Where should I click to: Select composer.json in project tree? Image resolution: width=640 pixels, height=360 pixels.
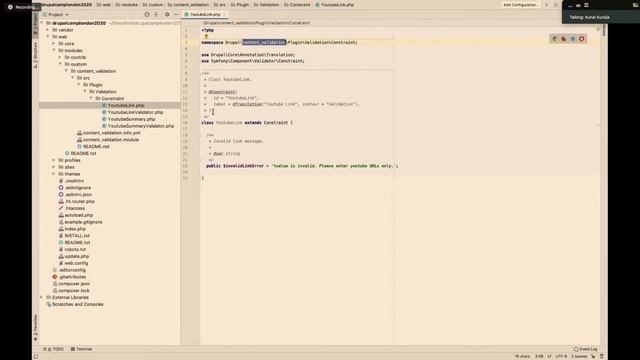click(74, 284)
